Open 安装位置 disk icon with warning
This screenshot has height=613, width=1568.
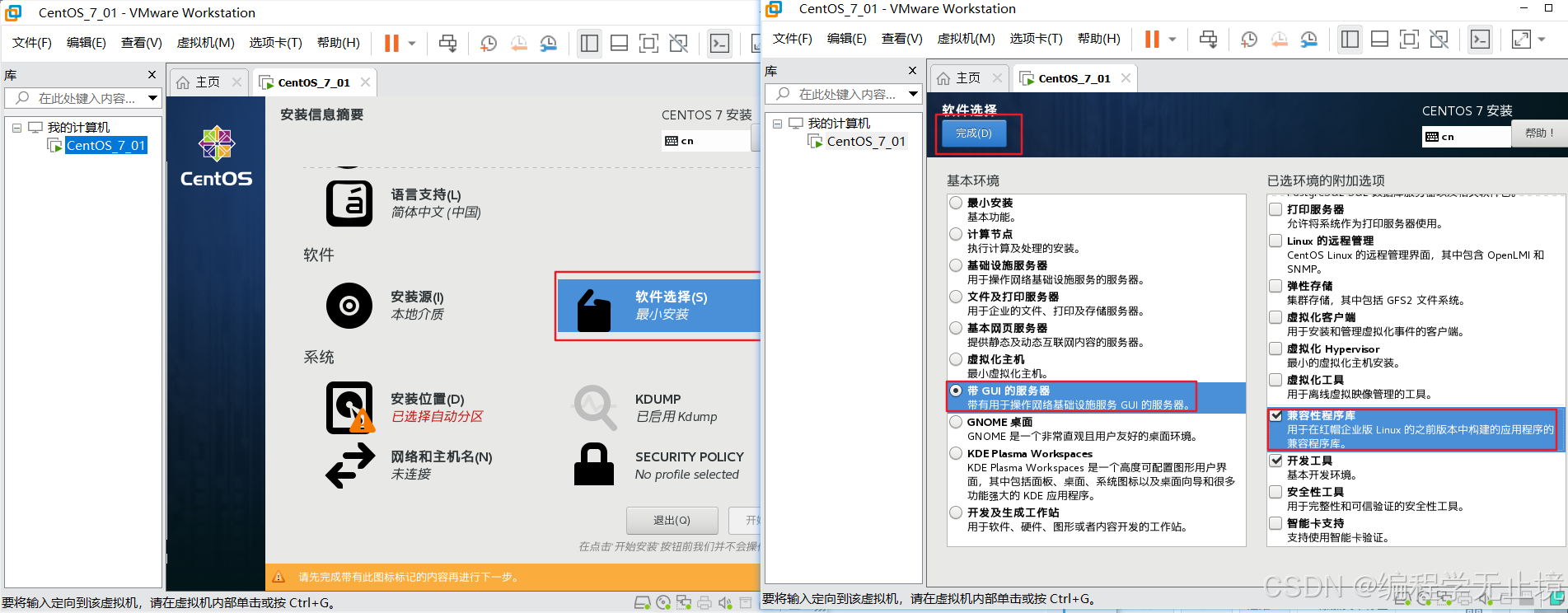coord(349,408)
